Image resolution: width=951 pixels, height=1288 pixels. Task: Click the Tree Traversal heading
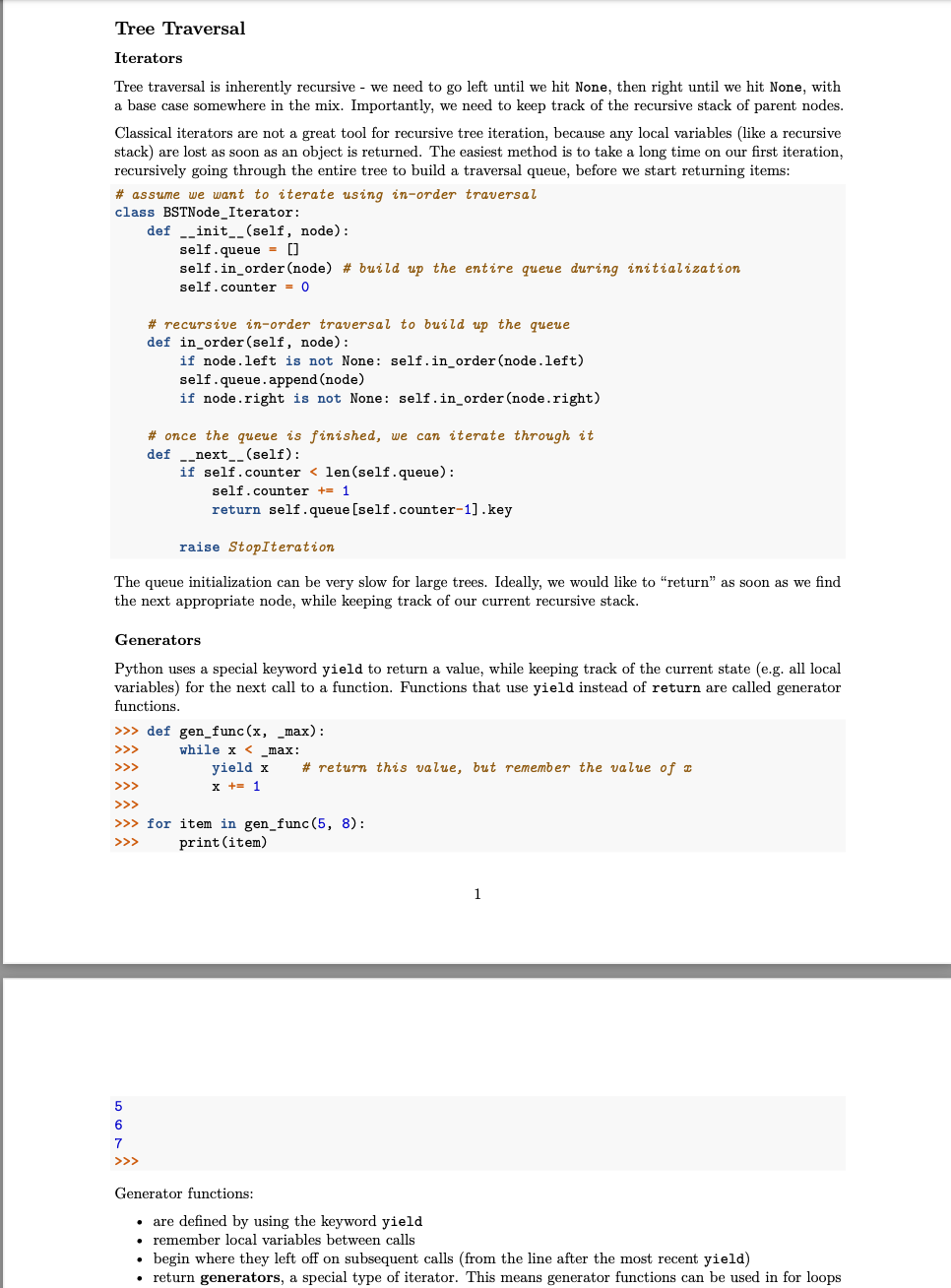[179, 29]
